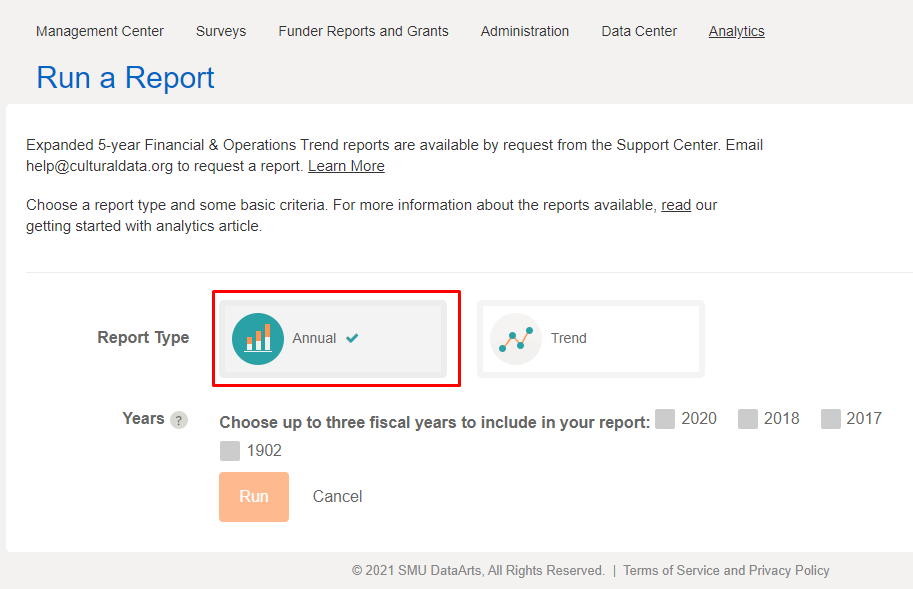Click the Cancel link

[337, 497]
